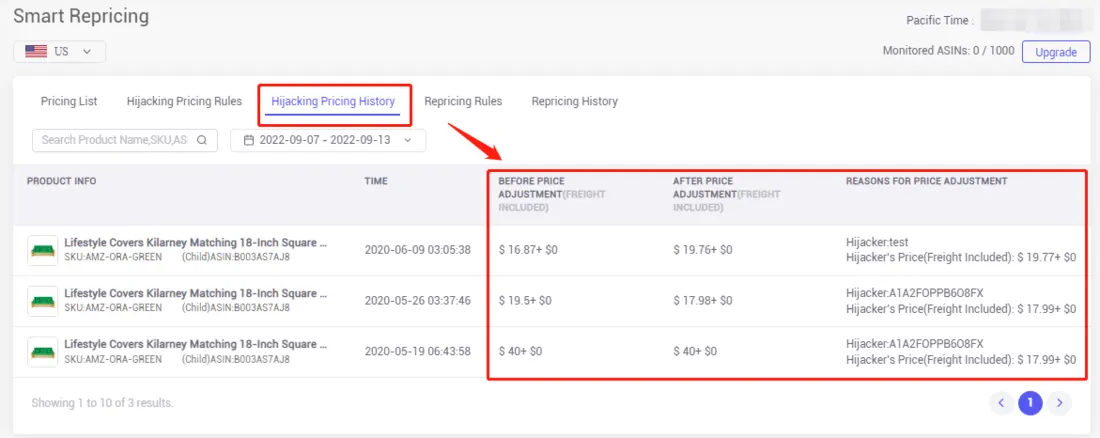This screenshot has height=438, width=1100.
Task: Click the time 2020-06-09 03:05:38
Action: coord(417,250)
